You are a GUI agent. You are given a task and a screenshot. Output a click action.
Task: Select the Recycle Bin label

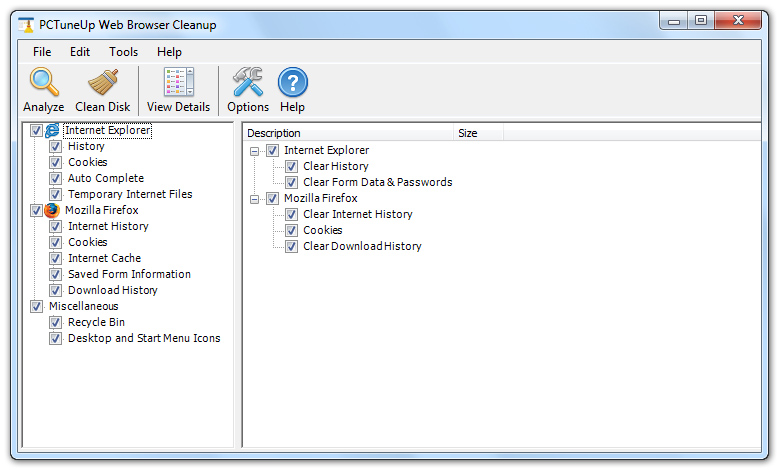point(96,322)
